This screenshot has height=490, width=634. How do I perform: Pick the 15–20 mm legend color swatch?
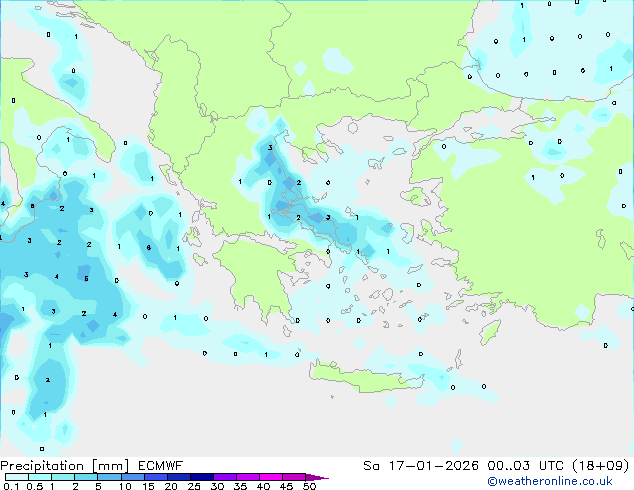(156, 477)
